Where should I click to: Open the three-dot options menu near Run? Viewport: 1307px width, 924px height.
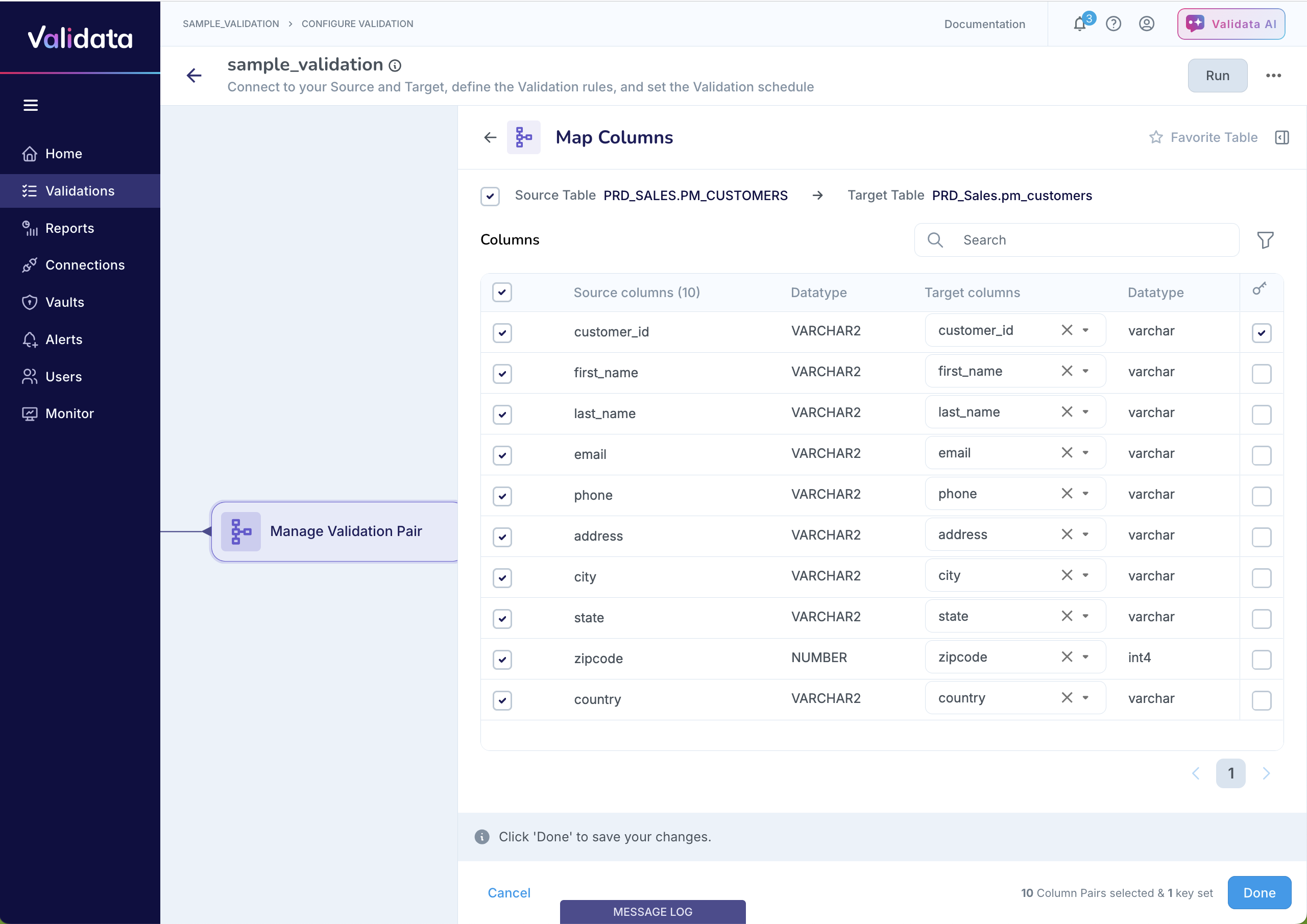click(x=1273, y=75)
